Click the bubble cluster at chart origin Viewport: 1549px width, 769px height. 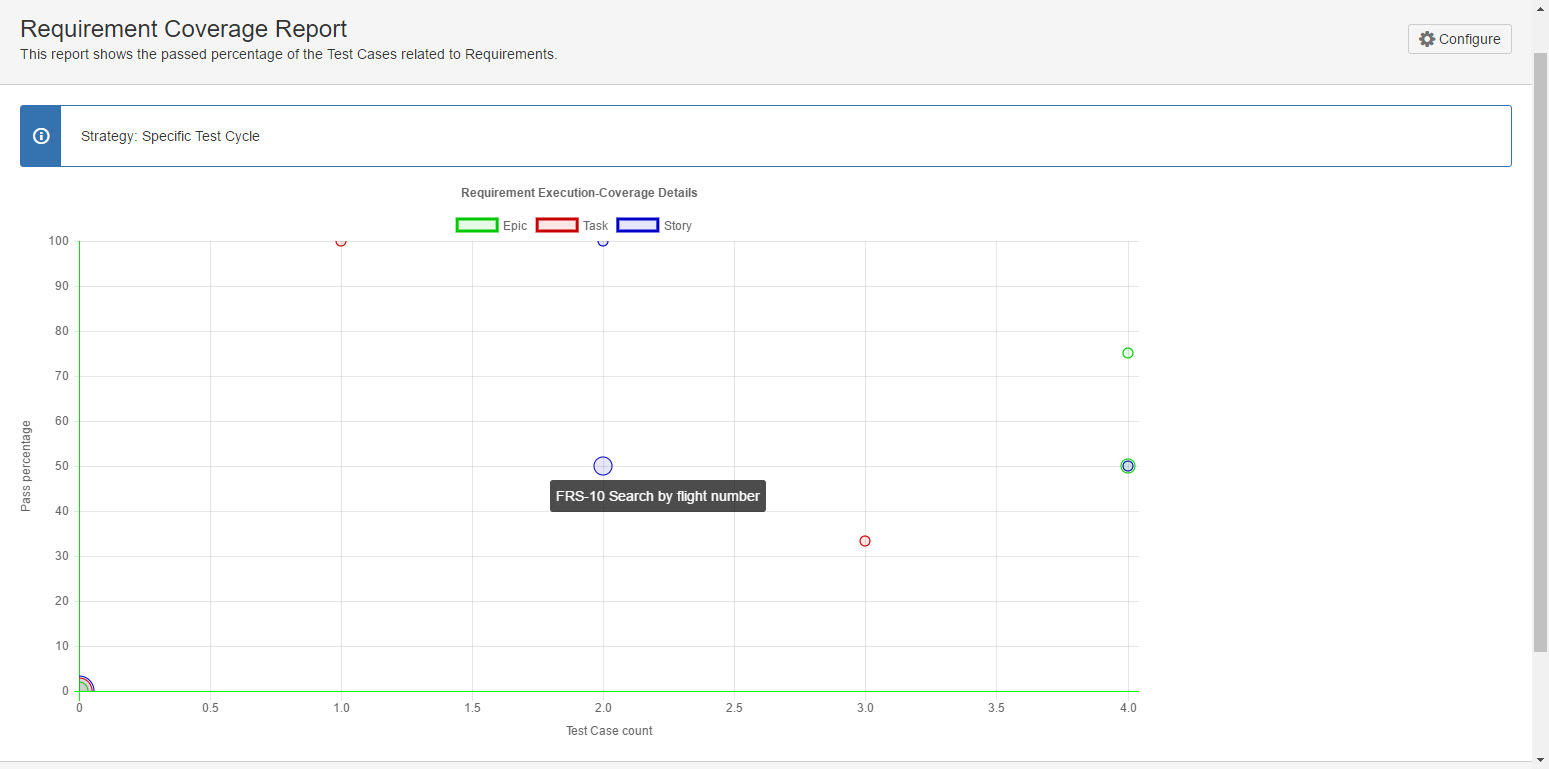83,687
